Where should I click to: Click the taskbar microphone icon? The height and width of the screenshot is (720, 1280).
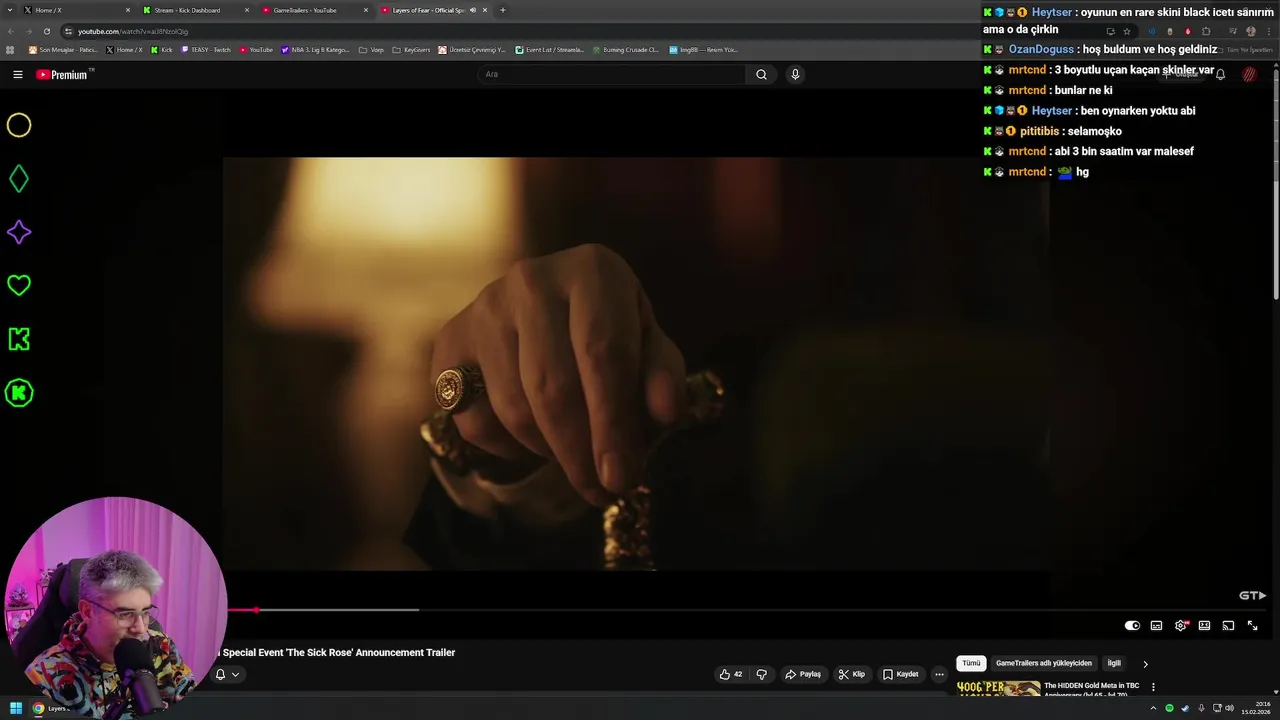pyautogui.click(x=1201, y=708)
